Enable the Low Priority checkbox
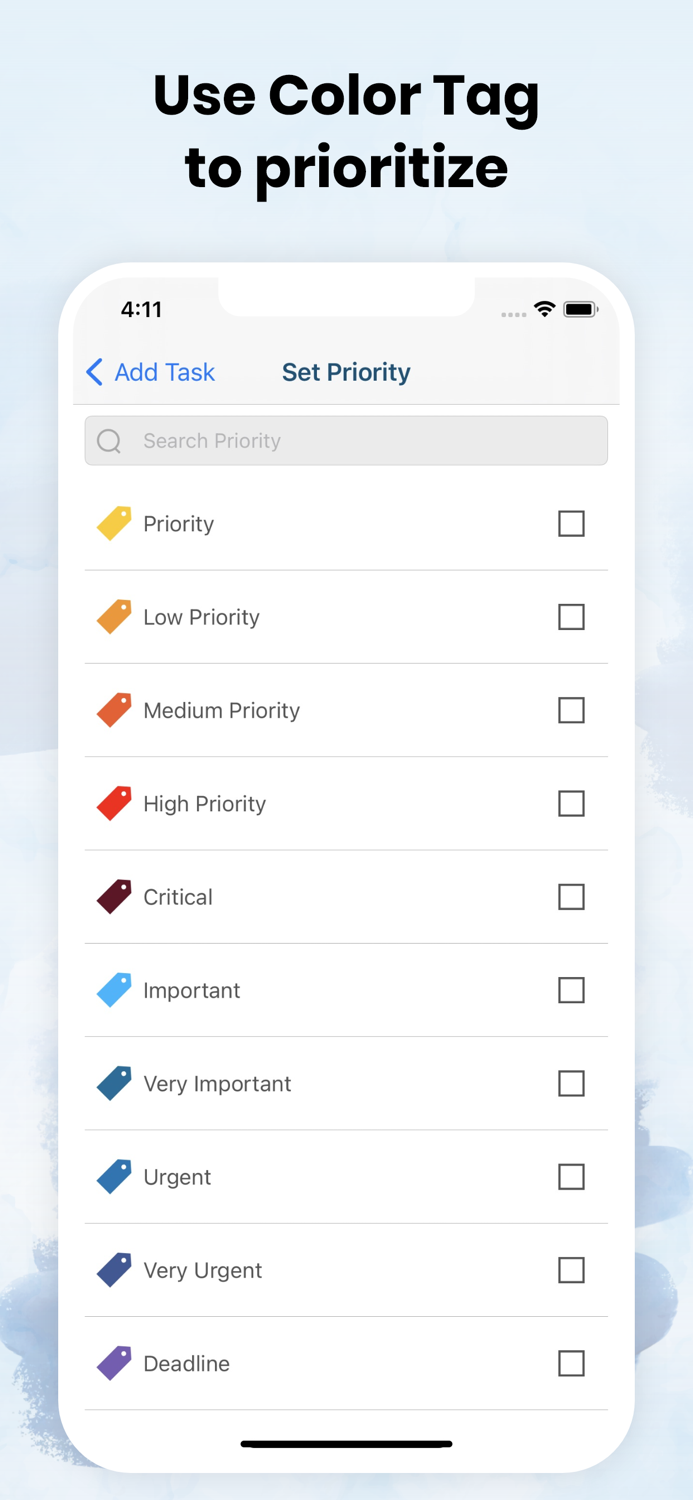 pyautogui.click(x=571, y=617)
